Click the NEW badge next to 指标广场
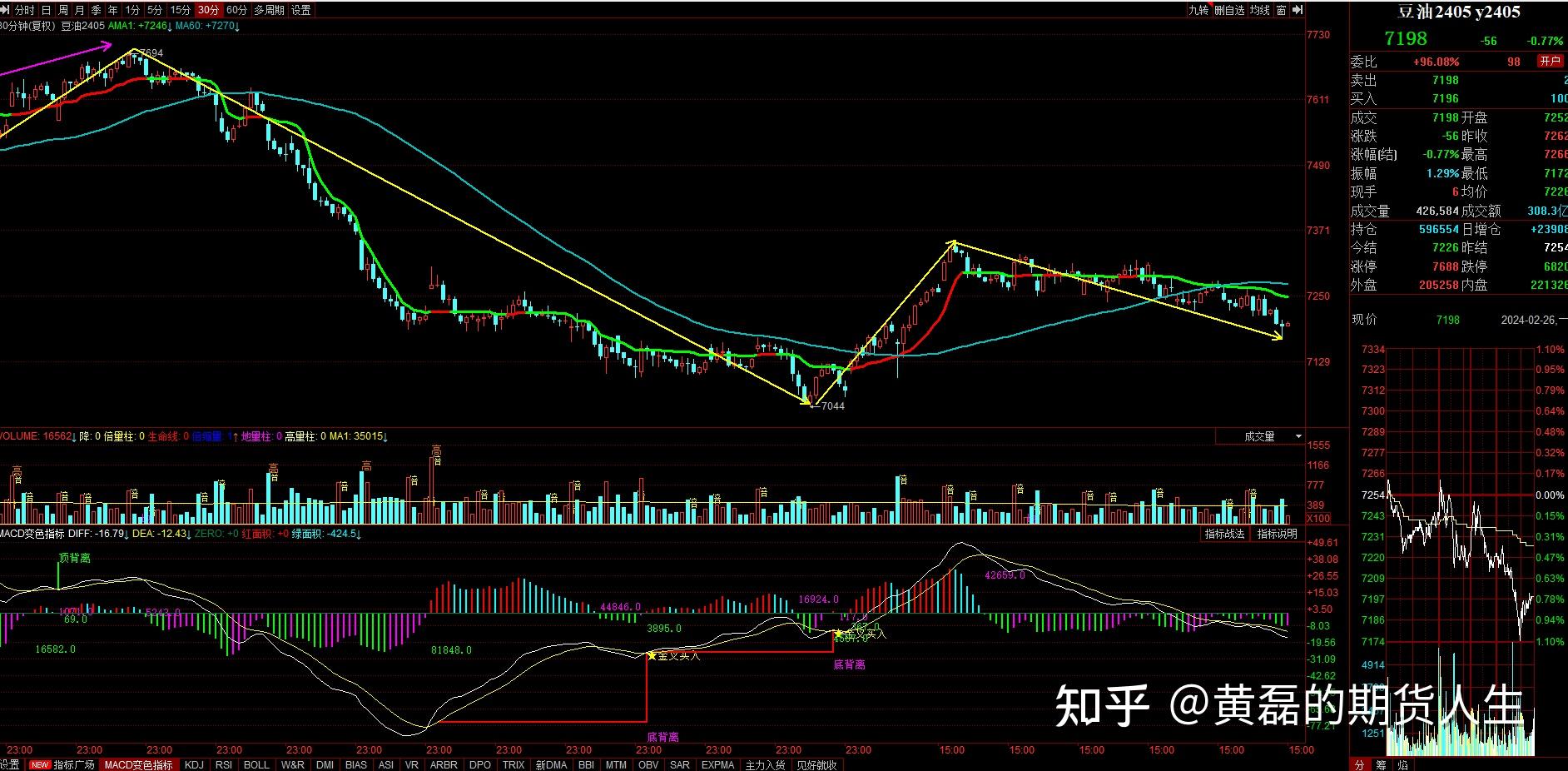This screenshot has height=771, width=1568. [x=40, y=764]
